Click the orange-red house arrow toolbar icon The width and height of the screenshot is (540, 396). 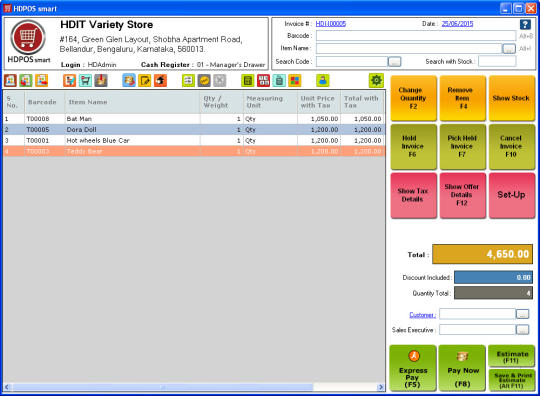pyautogui.click(x=160, y=81)
